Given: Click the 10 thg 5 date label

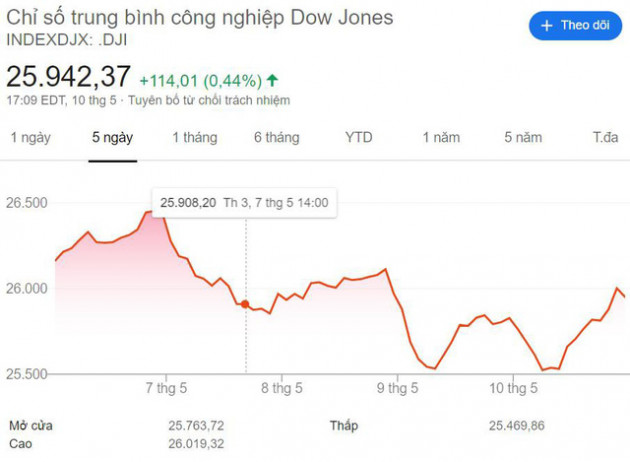Looking at the screenshot, I should 511,387.
